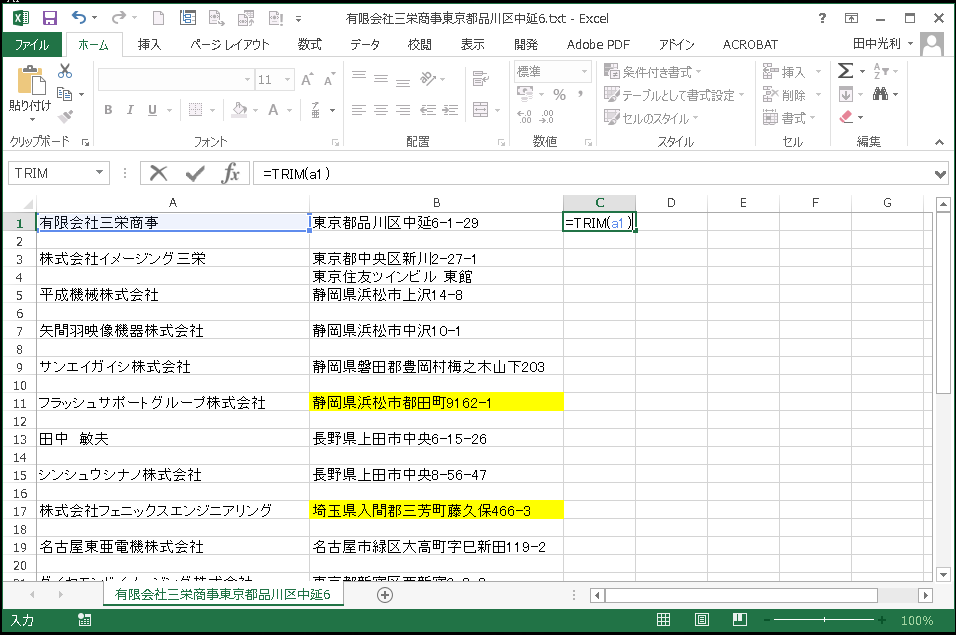956x635 pixels.
Task: Apply percent style format
Action: pyautogui.click(x=559, y=94)
